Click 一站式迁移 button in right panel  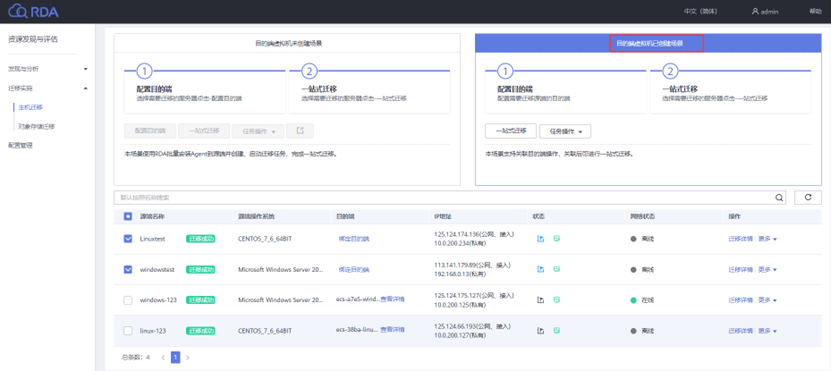[511, 131]
